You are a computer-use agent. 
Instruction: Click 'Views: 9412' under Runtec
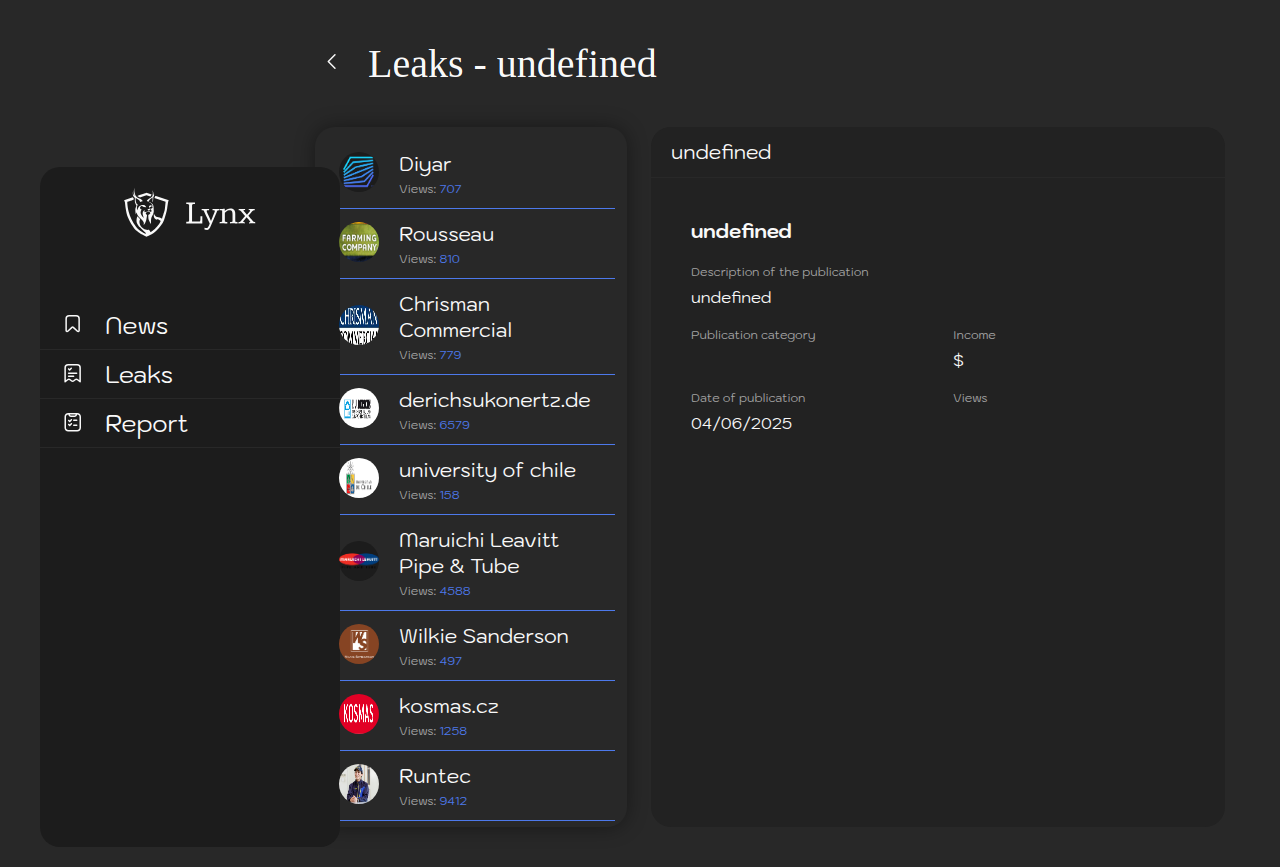tap(433, 801)
